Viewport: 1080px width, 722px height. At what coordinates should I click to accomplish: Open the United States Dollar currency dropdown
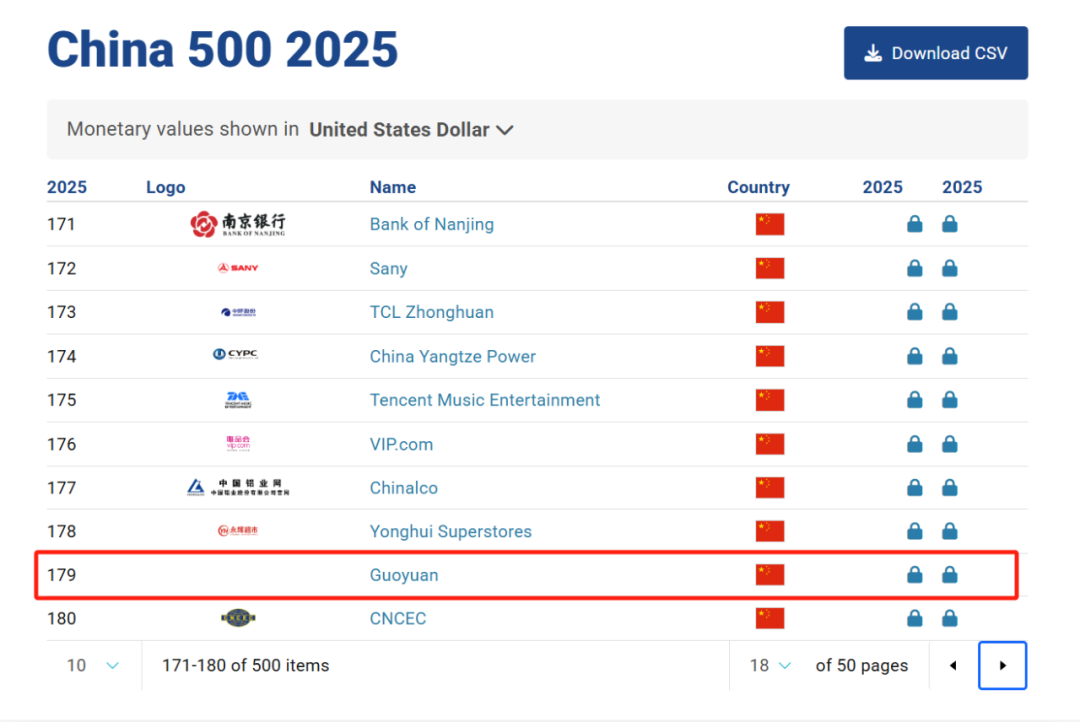coord(411,130)
